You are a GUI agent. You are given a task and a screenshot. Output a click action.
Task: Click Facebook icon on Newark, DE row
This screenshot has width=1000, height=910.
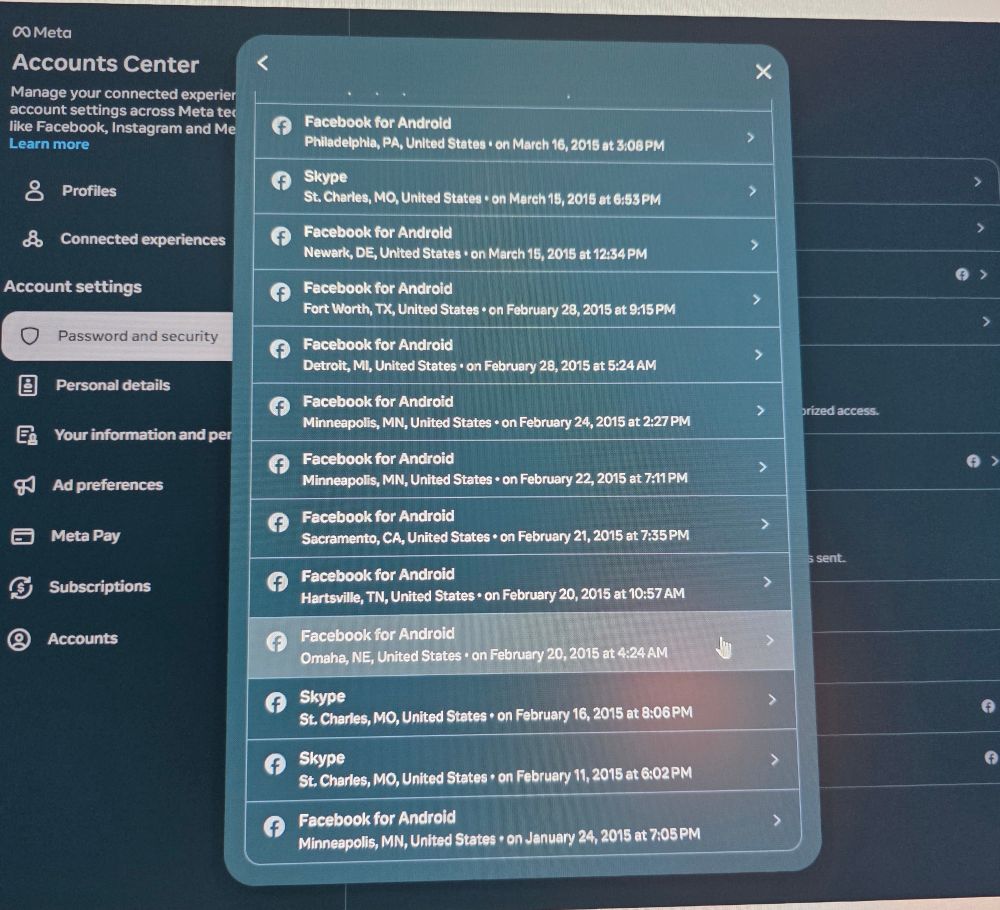tap(280, 236)
